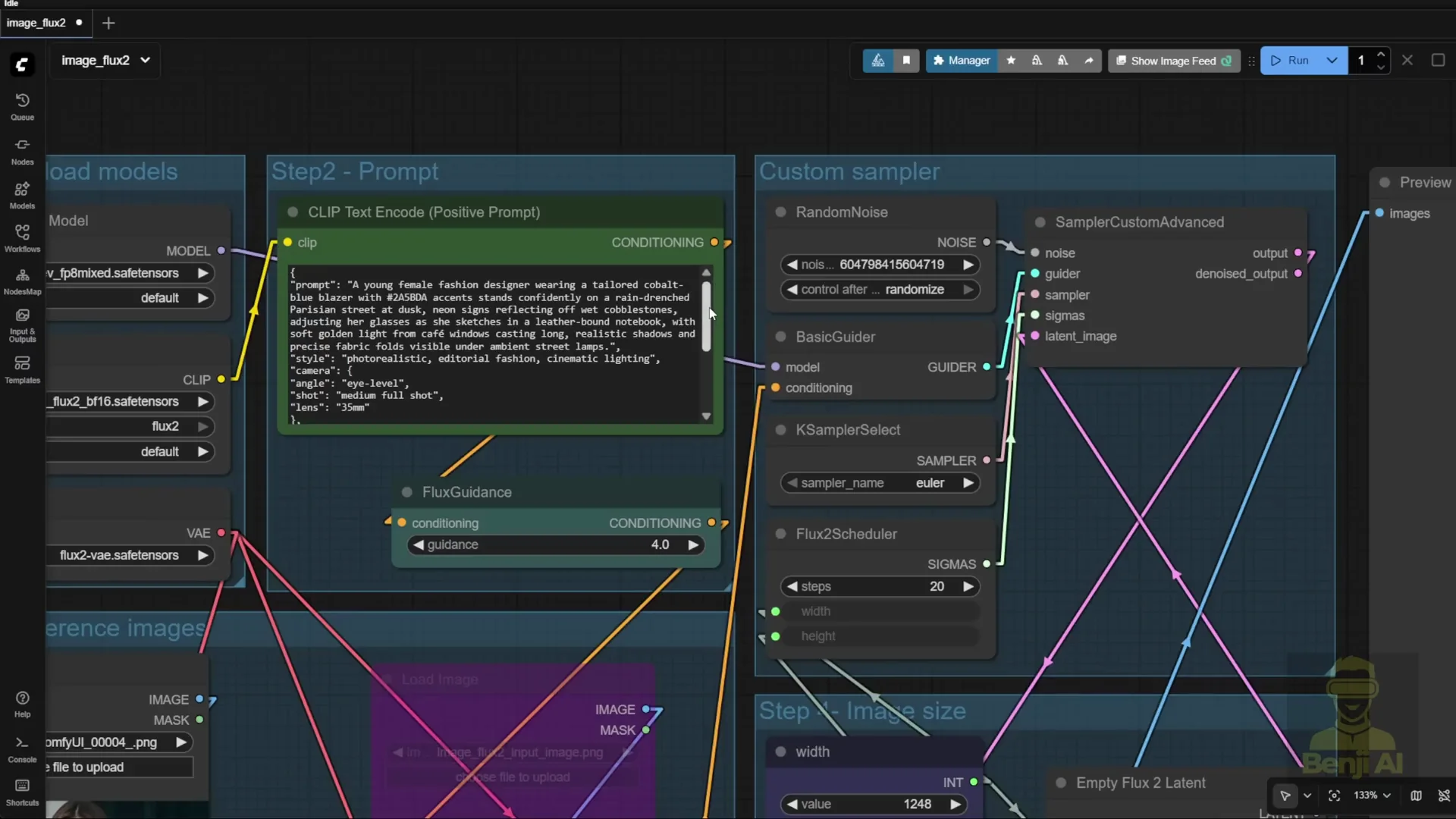Image resolution: width=1456 pixels, height=819 pixels.
Task: Click choose file to upload in Load Image
Action: [513, 778]
